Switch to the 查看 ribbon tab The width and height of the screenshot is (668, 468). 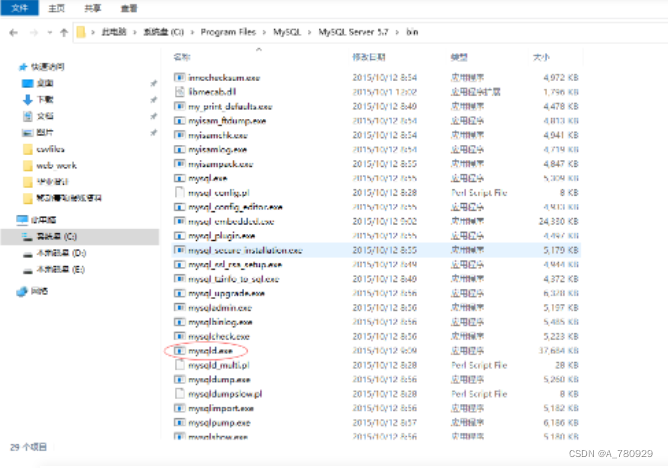coord(129,8)
